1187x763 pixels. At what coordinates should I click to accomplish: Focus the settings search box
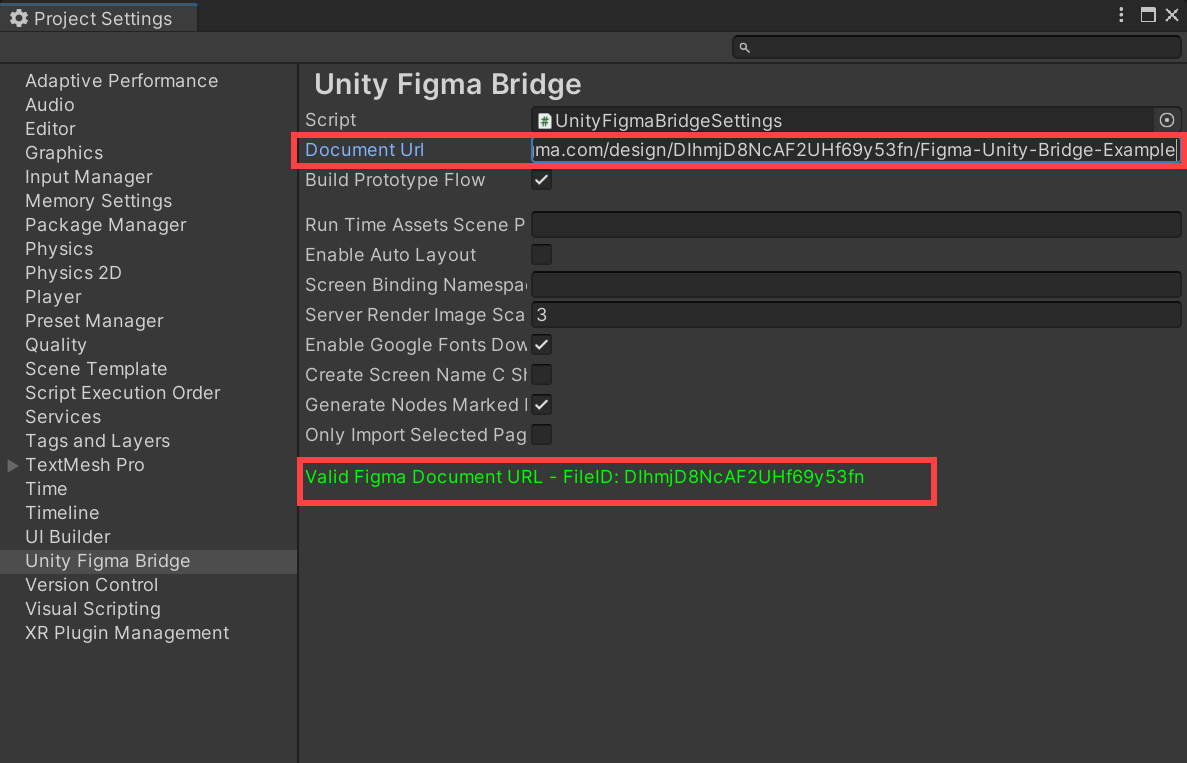pyautogui.click(x=956, y=48)
